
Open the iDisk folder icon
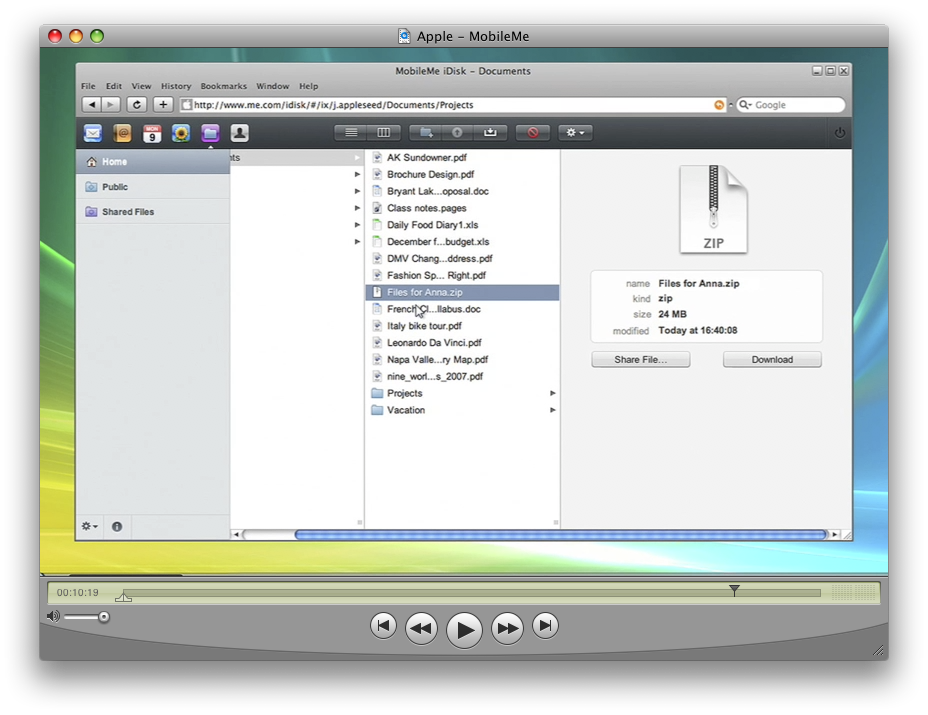coord(210,133)
